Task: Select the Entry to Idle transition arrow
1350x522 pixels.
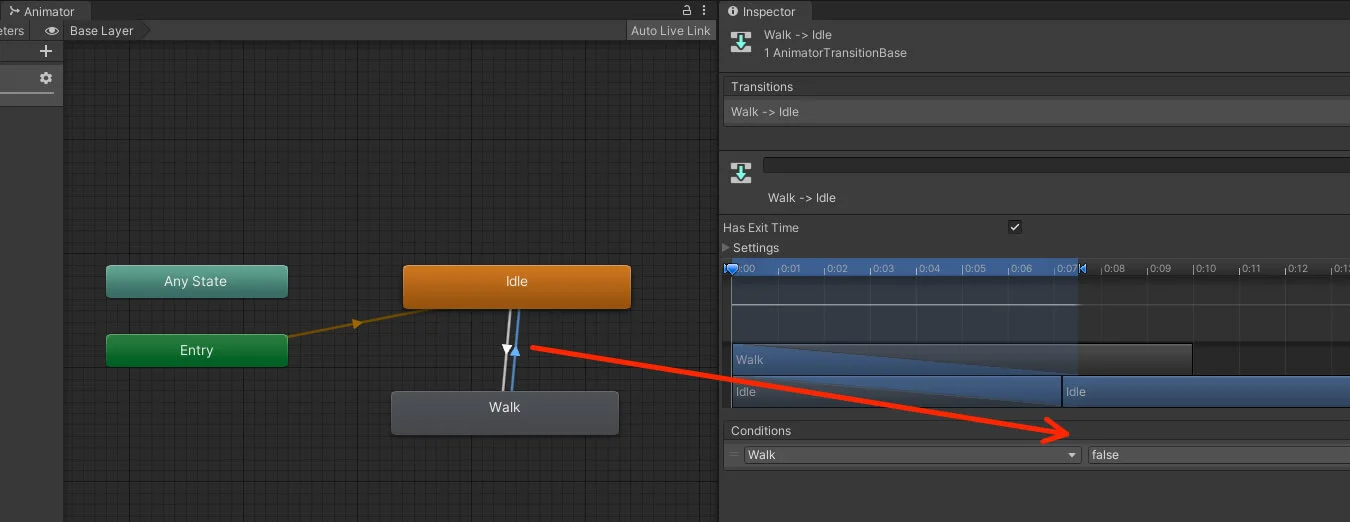Action: (x=356, y=323)
